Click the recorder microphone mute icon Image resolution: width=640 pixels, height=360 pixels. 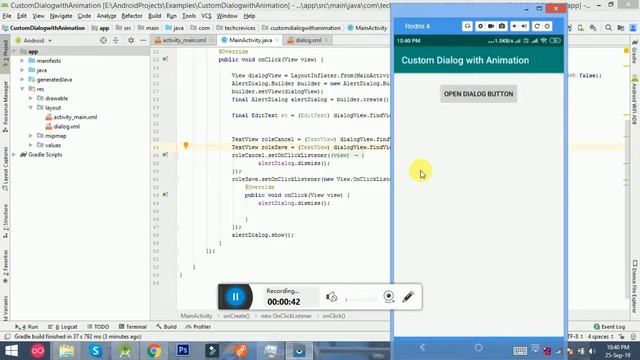331,297
